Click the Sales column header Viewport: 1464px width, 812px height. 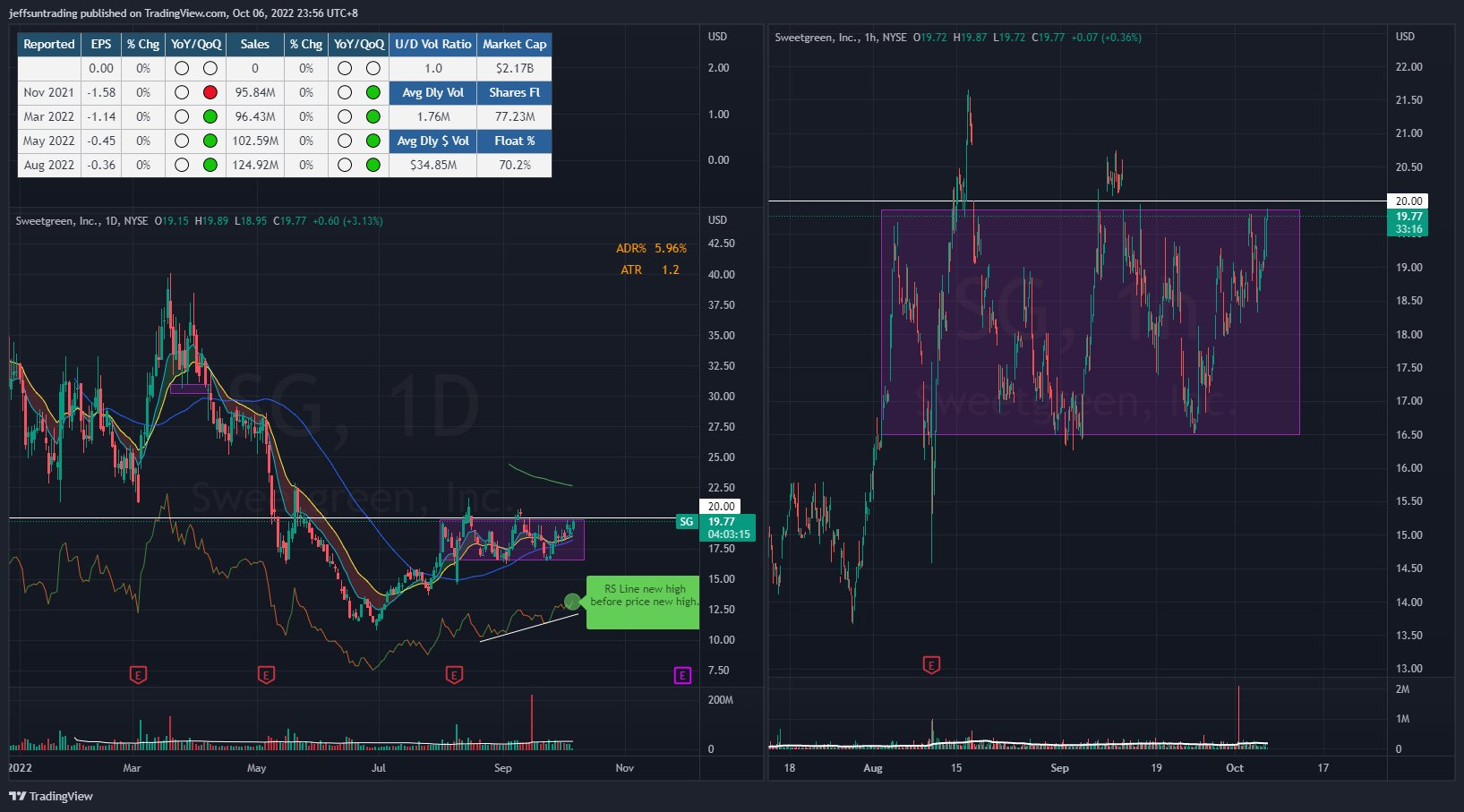(254, 44)
